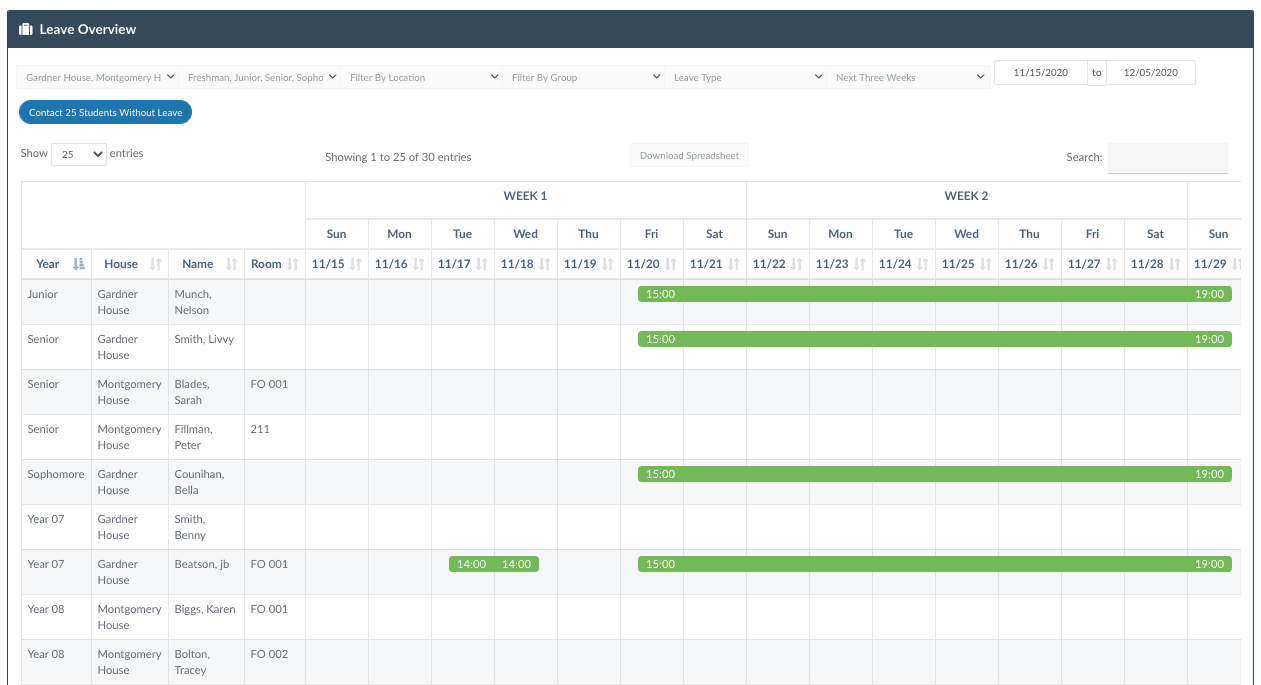Screen dimensions: 1261x685
Task: Click the suitcase icon beside Leave Overview
Action: [x=26, y=29]
